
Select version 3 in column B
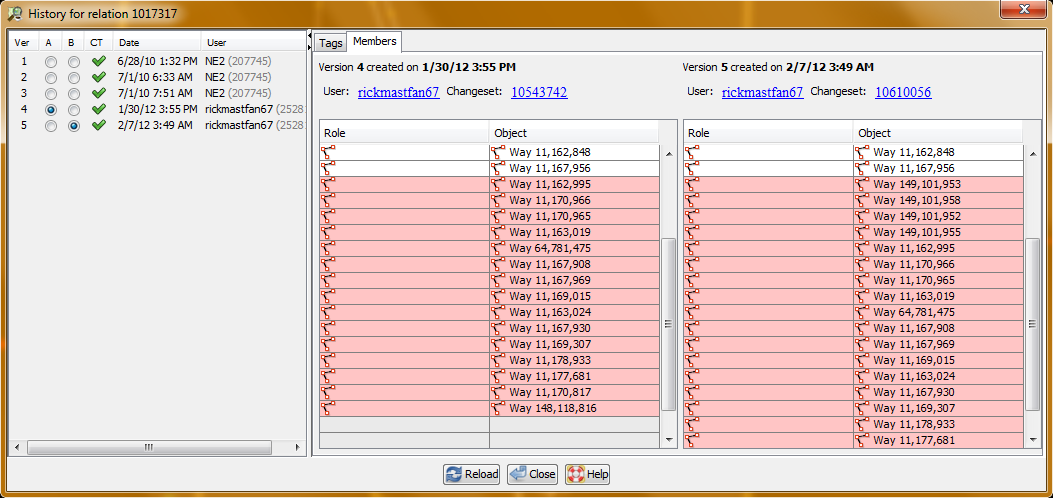74,94
